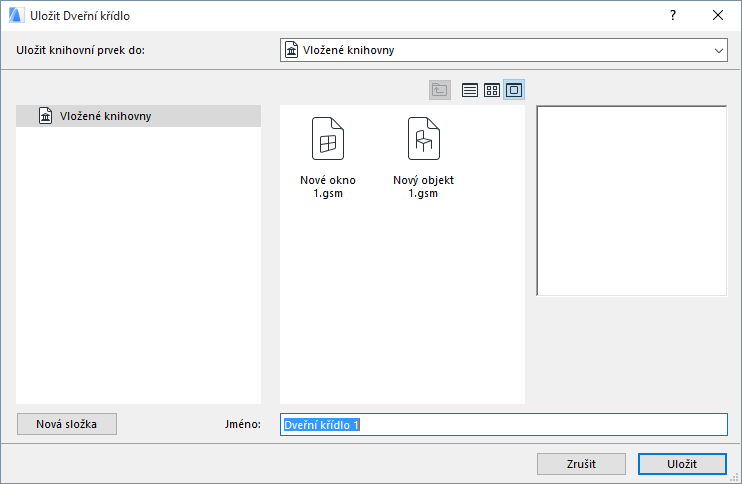Click the Nové okno 1.gsm file name

[328, 186]
